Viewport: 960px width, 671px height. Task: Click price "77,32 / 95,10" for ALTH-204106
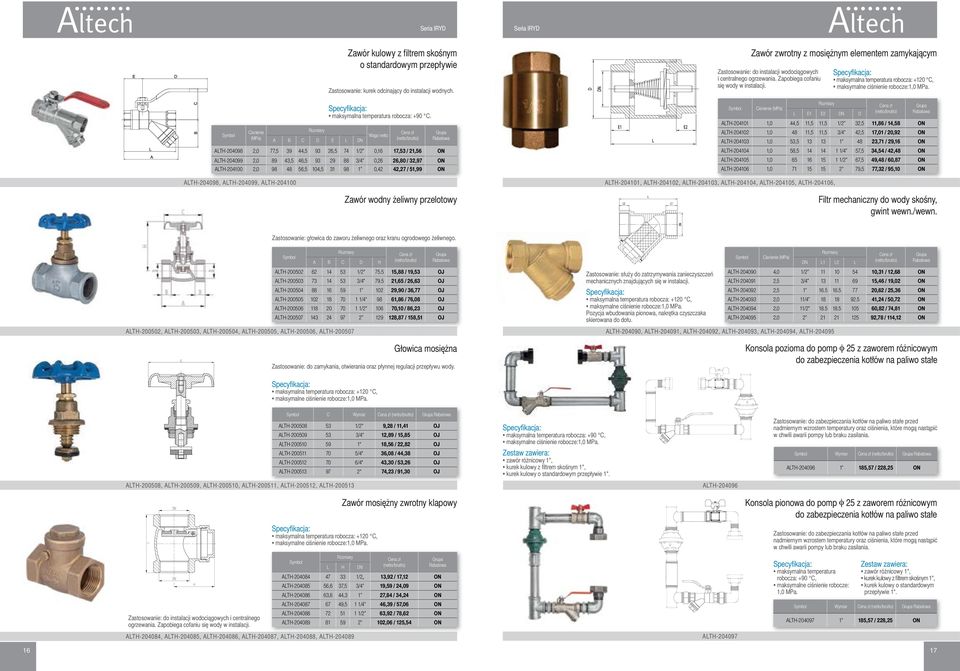(885, 169)
